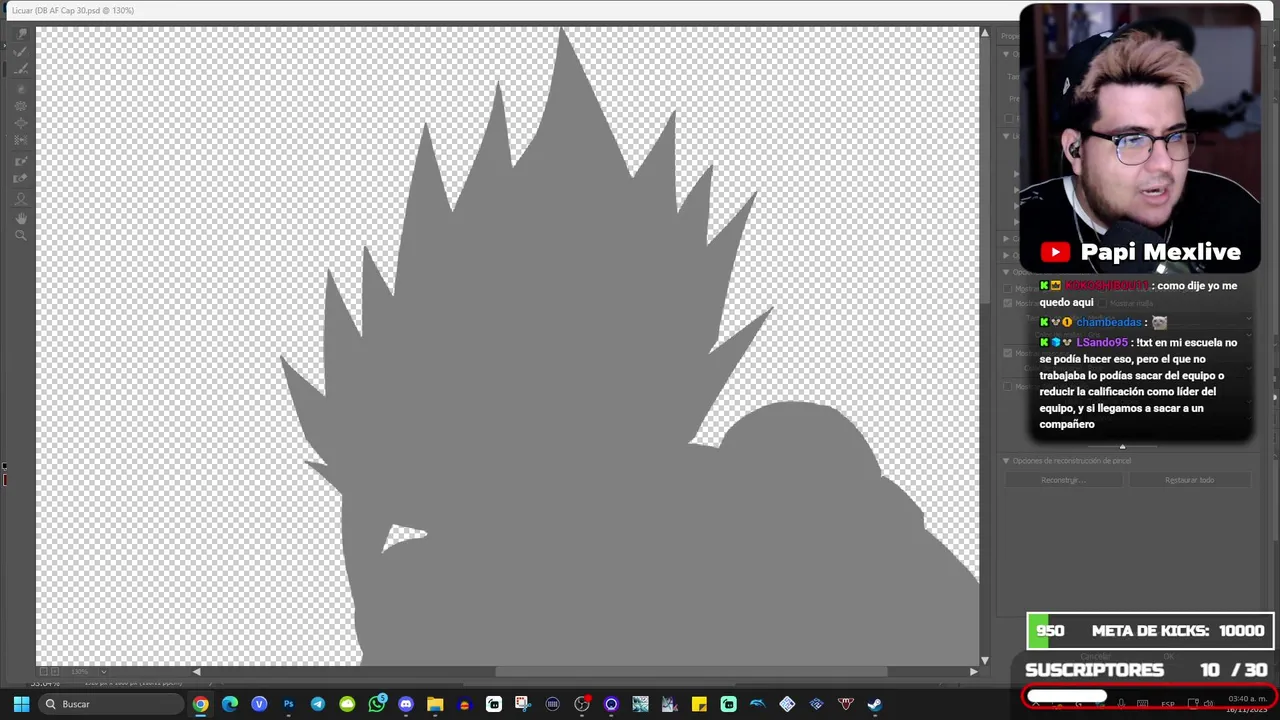Click the zoom in plus button below the canvas
This screenshot has width=1280, height=720.
point(54,671)
